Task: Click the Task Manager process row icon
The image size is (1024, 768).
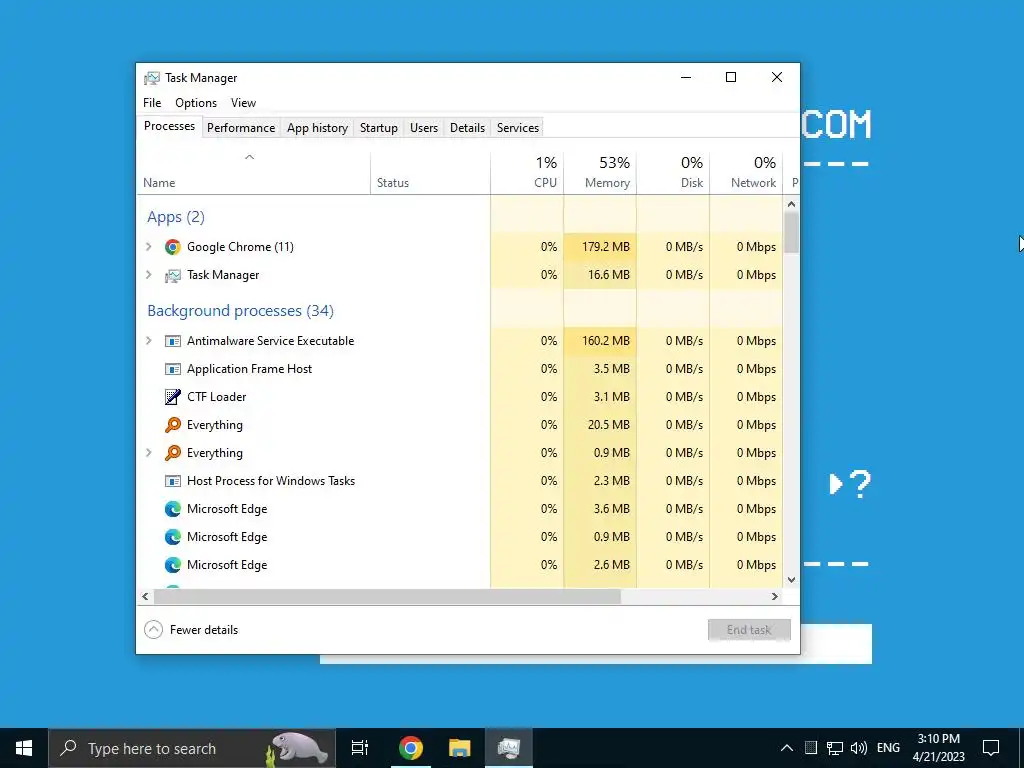Action: (x=172, y=276)
